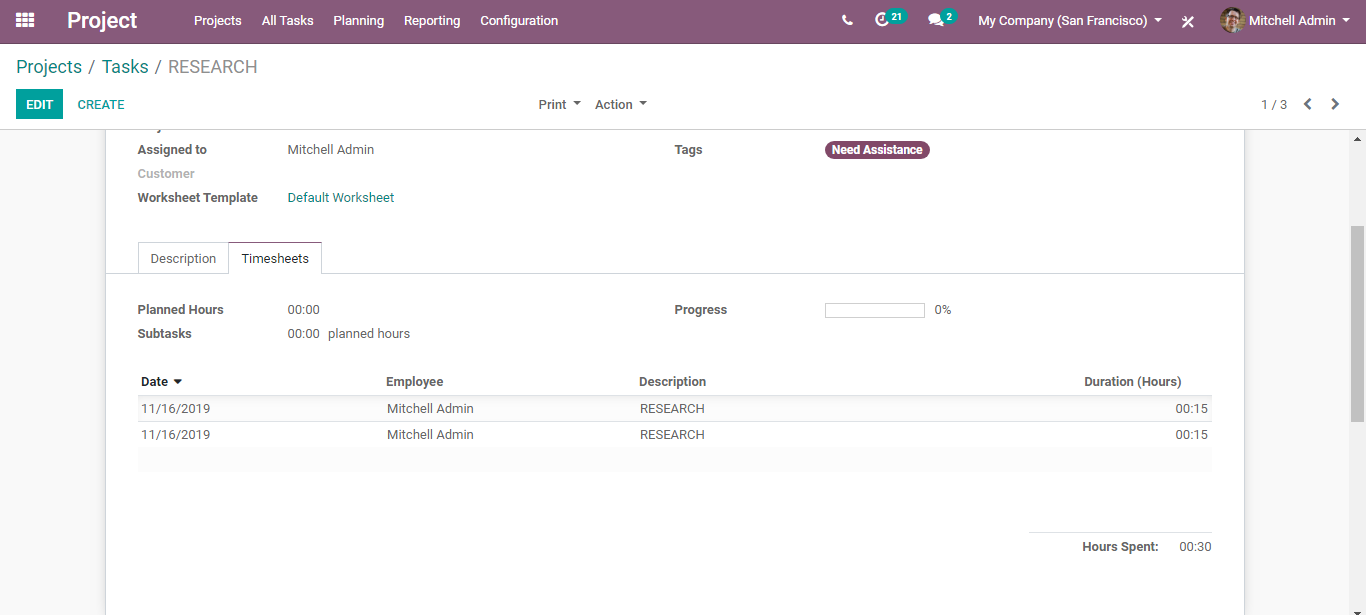Go to previous record arrow
Image resolution: width=1366 pixels, height=615 pixels.
(1307, 104)
